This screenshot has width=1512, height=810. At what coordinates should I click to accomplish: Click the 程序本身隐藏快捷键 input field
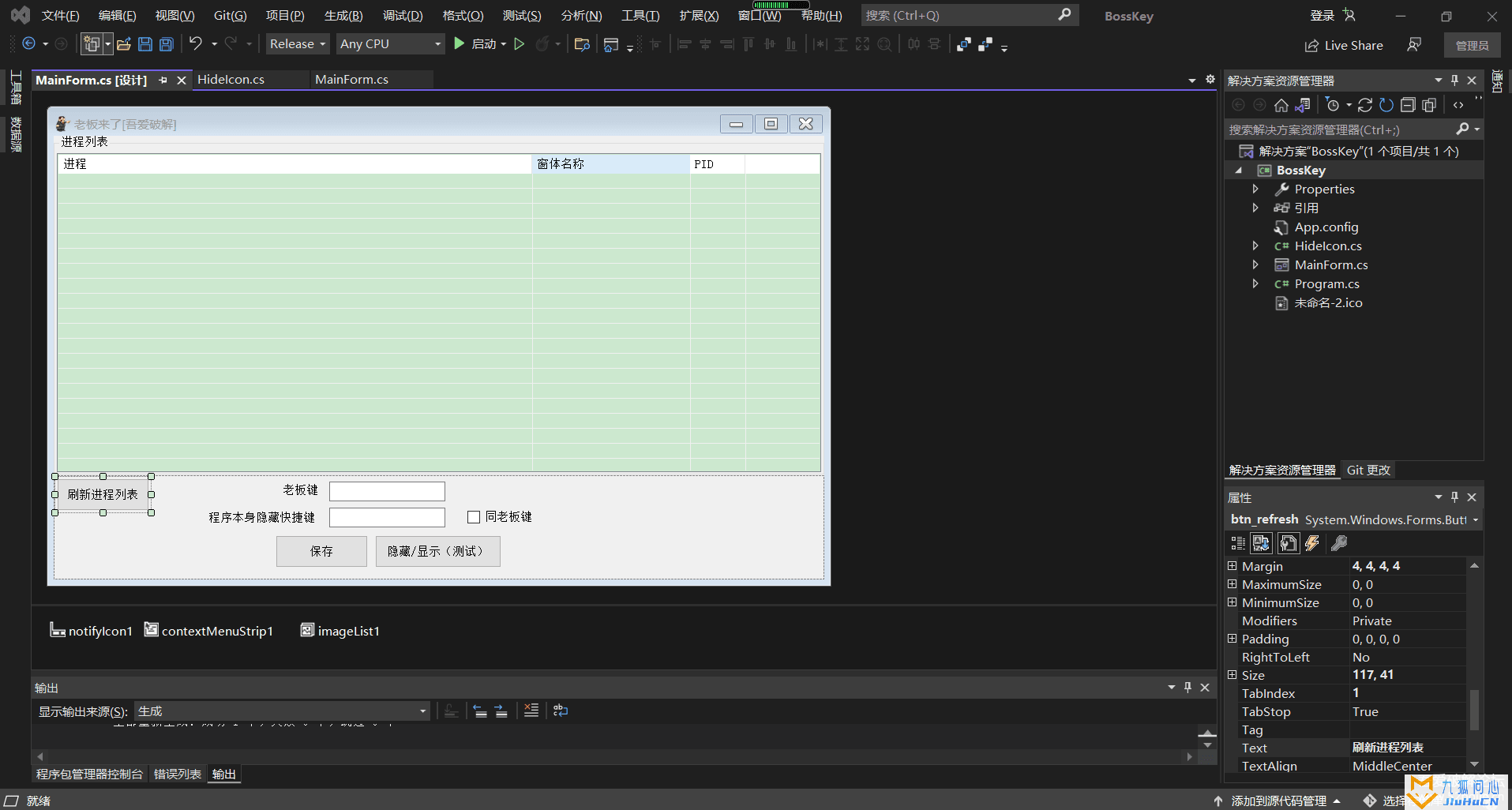(387, 517)
